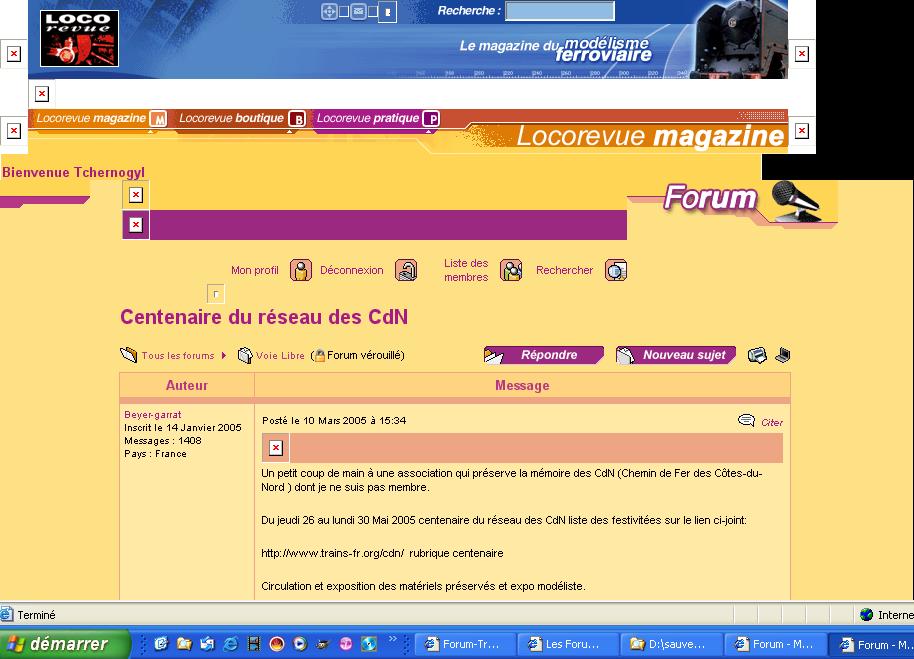This screenshot has height=659, width=914.
Task: Switch to Les Foru... taskbar window
Action: (x=567, y=644)
